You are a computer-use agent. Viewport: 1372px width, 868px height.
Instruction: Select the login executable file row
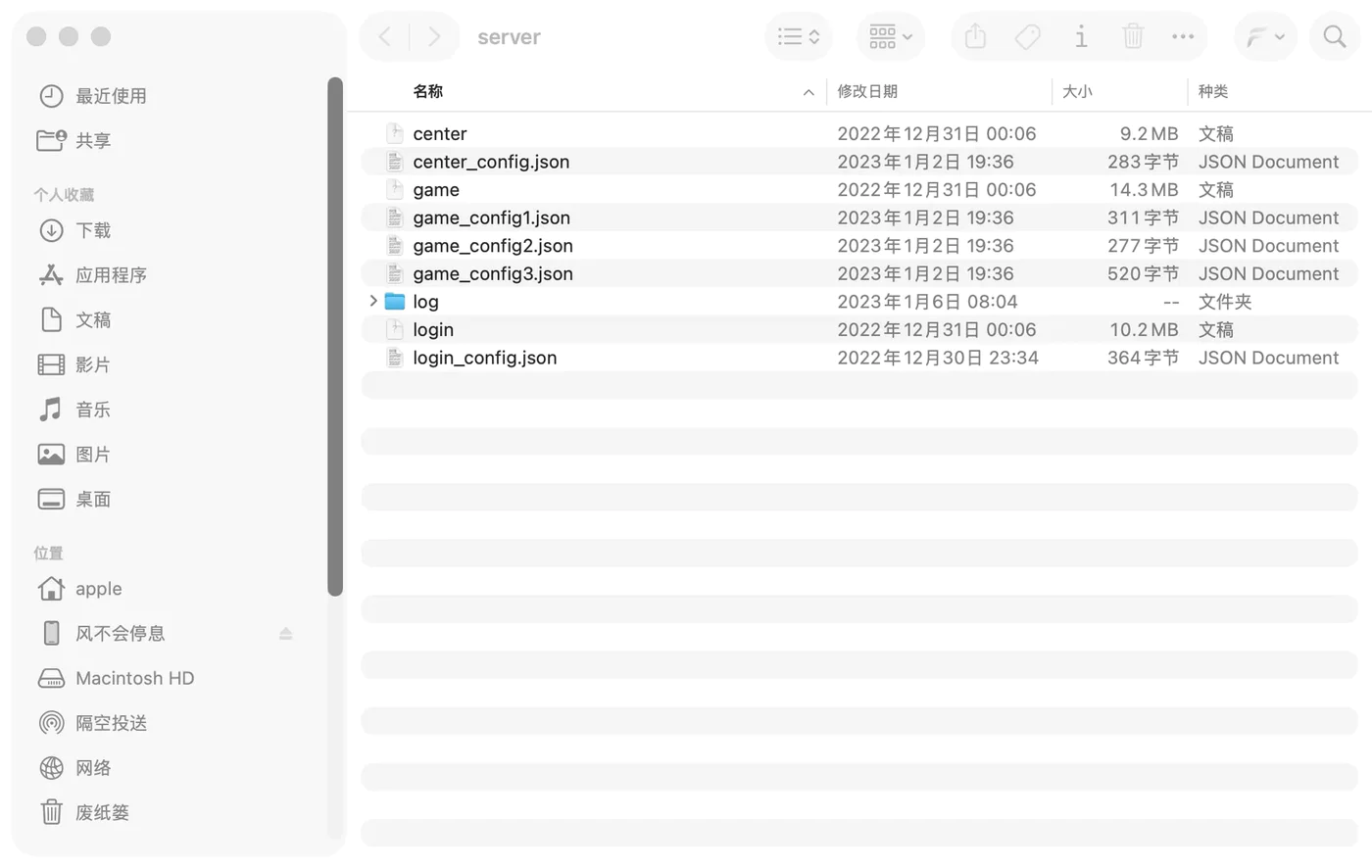859,330
